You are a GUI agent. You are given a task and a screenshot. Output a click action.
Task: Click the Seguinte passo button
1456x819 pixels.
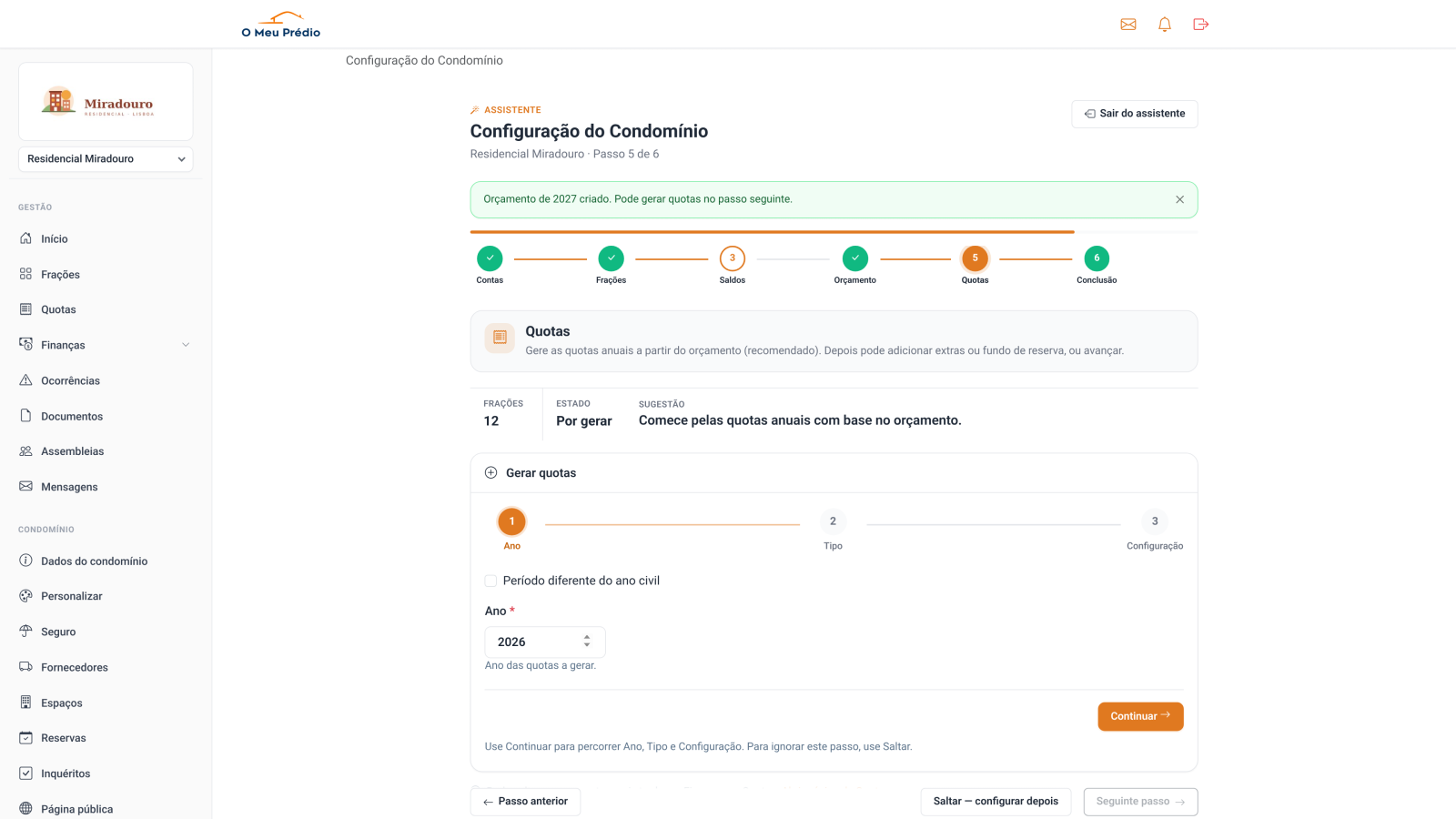pos(1140,802)
